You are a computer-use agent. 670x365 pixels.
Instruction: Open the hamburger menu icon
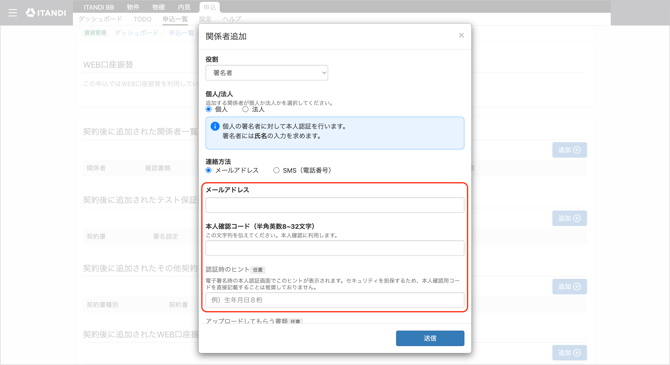click(x=12, y=13)
